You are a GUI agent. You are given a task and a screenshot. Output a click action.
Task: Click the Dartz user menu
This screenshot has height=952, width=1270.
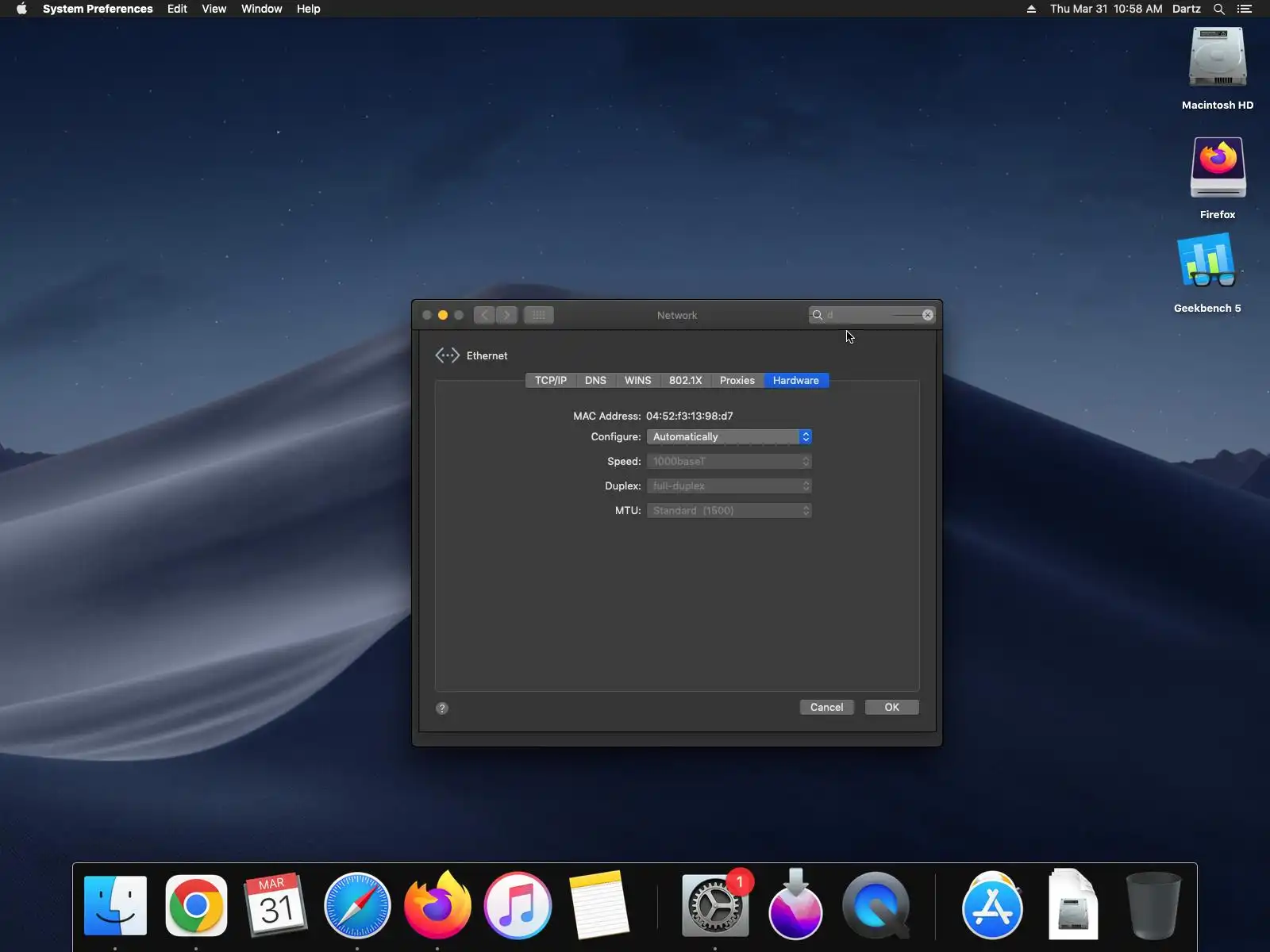tap(1187, 9)
